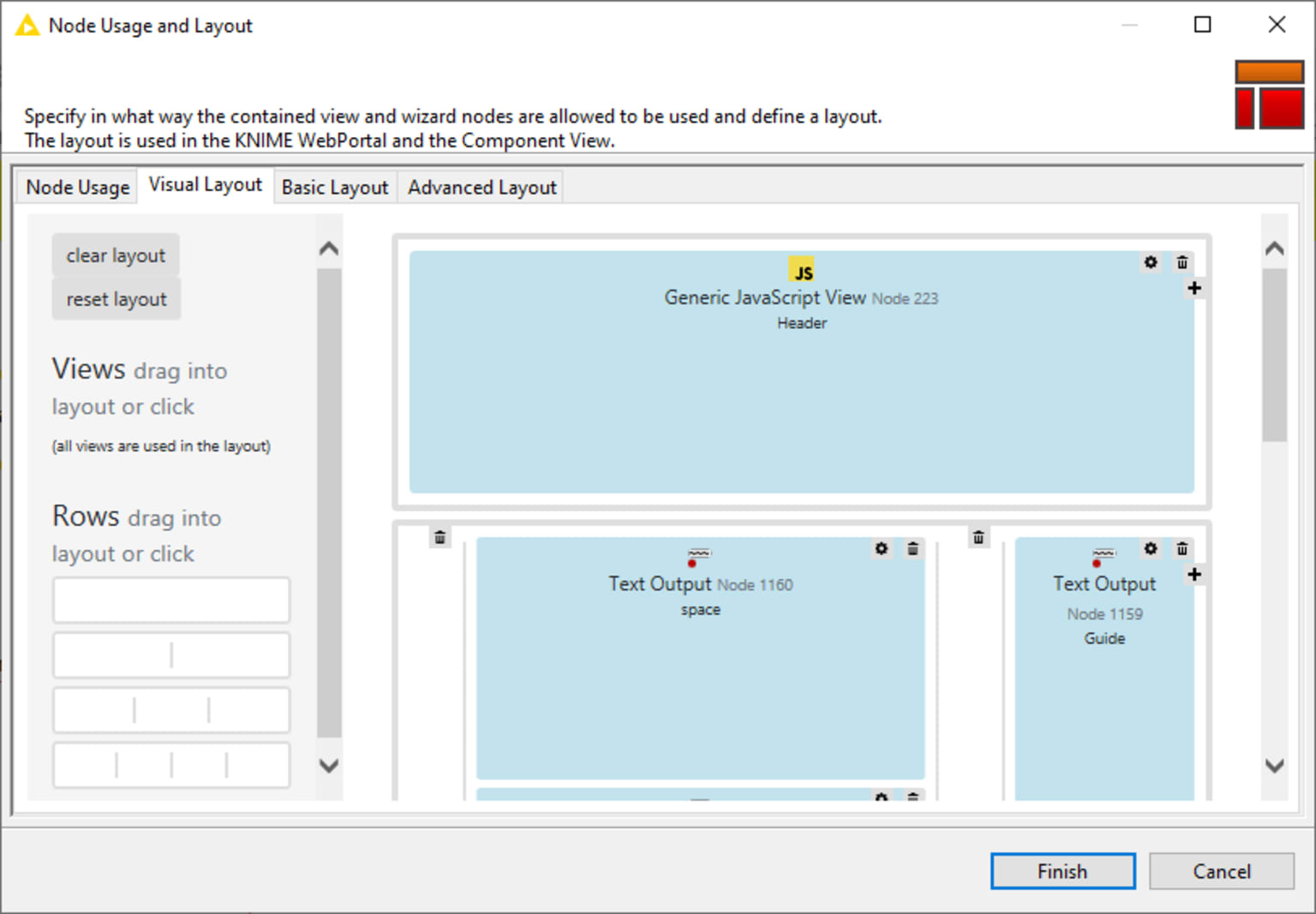Dismiss dialog with Cancel button

1222,871
